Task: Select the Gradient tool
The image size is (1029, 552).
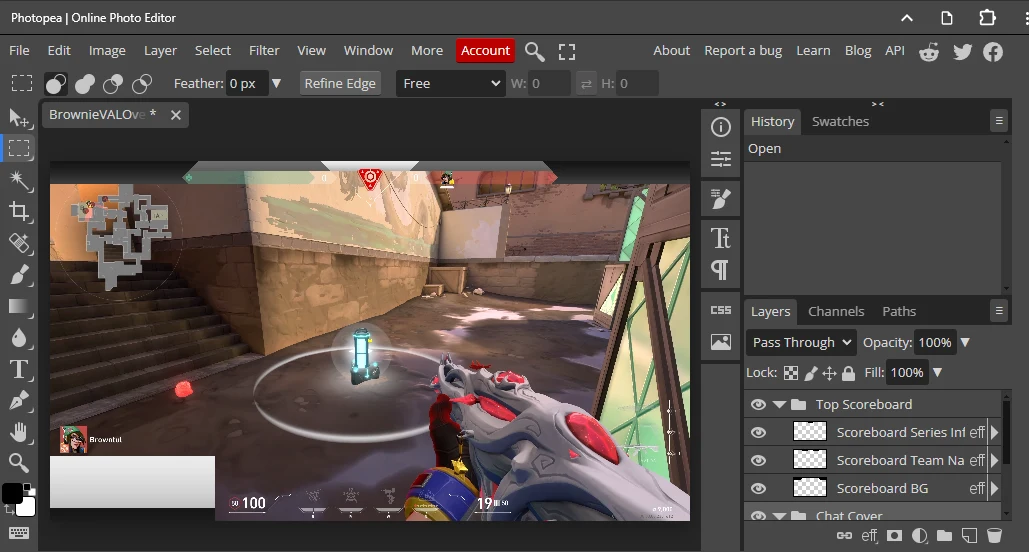Action: (19, 307)
